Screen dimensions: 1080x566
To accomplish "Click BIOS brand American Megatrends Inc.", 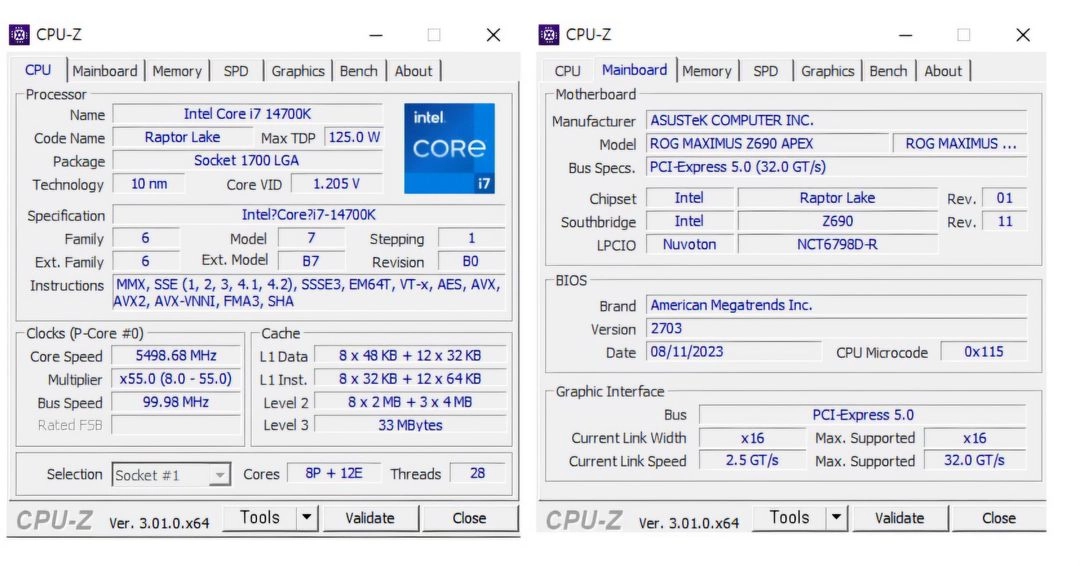I will [836, 305].
